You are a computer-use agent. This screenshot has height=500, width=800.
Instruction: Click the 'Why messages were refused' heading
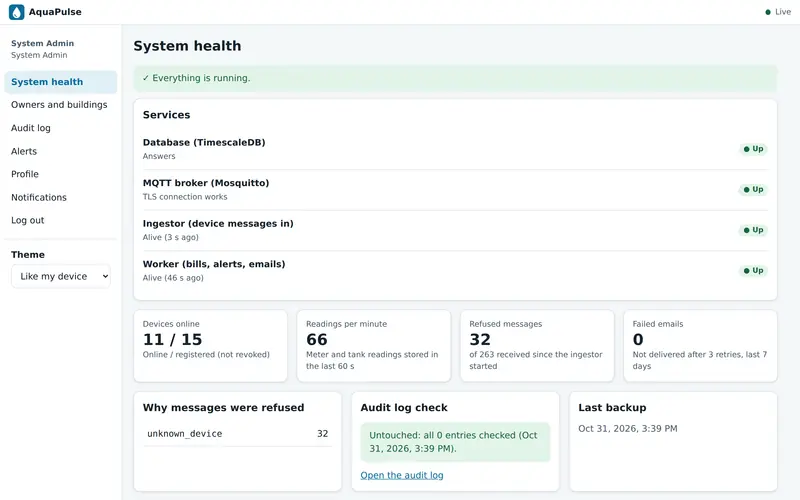pos(223,408)
